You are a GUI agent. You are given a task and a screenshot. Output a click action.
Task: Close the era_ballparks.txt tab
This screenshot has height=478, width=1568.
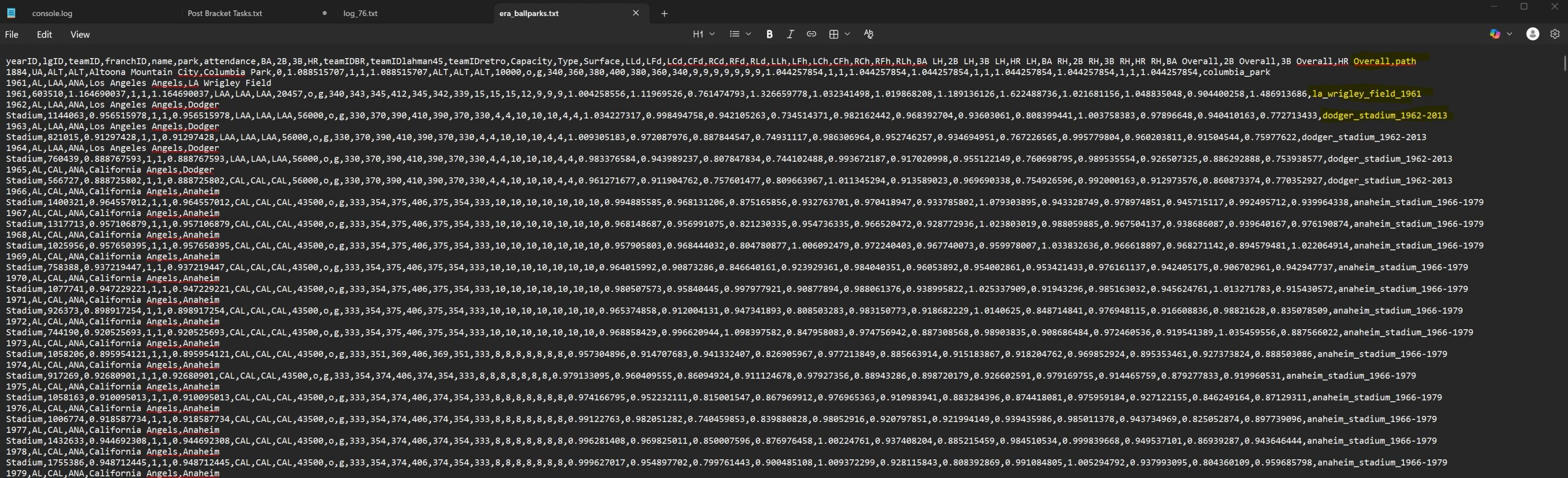coord(635,13)
